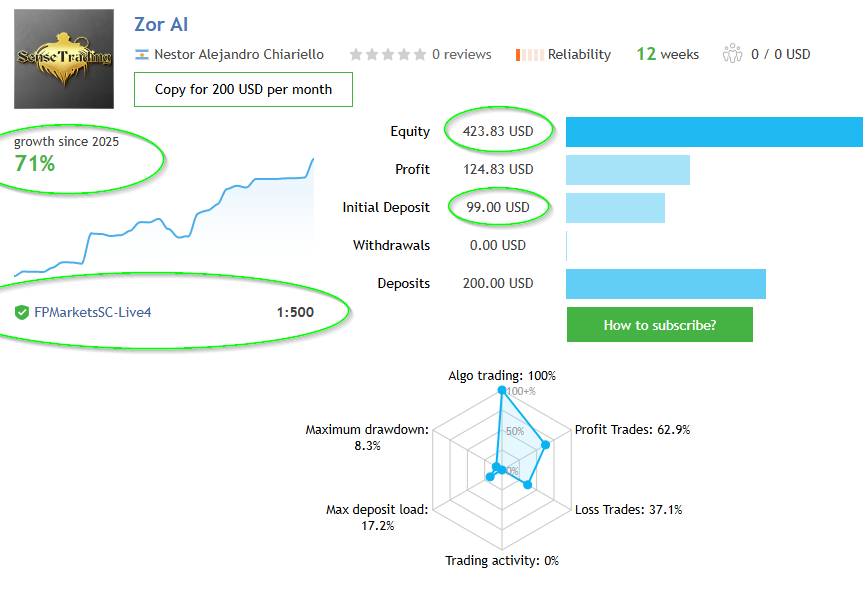863x595 pixels.
Task: Click the light blue Profit bar
Action: pyautogui.click(x=627, y=170)
